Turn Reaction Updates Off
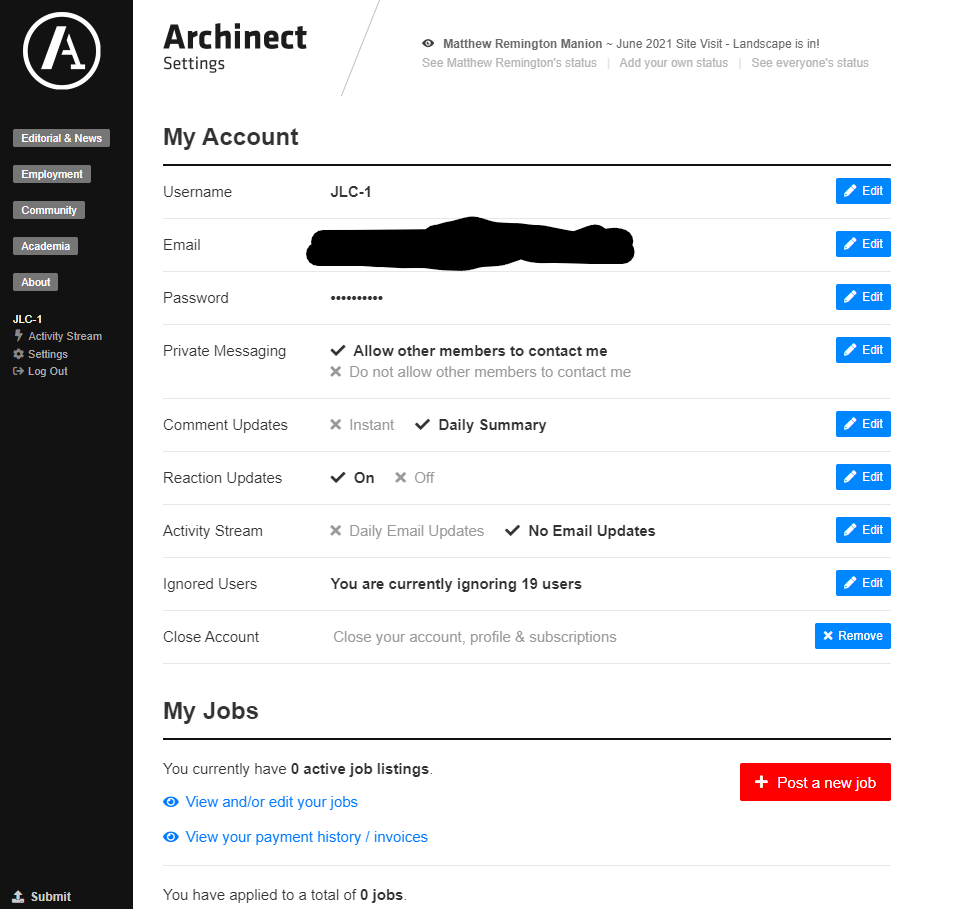 click(415, 478)
